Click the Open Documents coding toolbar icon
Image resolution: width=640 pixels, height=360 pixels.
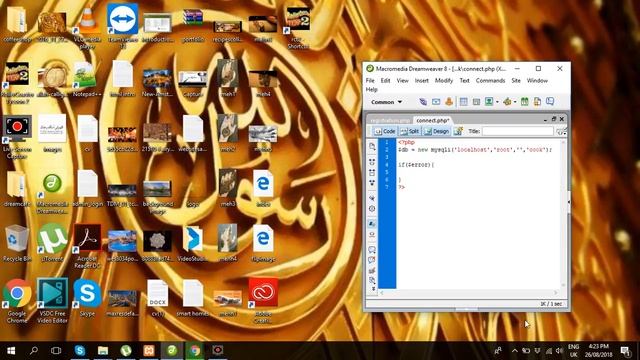click(x=372, y=147)
